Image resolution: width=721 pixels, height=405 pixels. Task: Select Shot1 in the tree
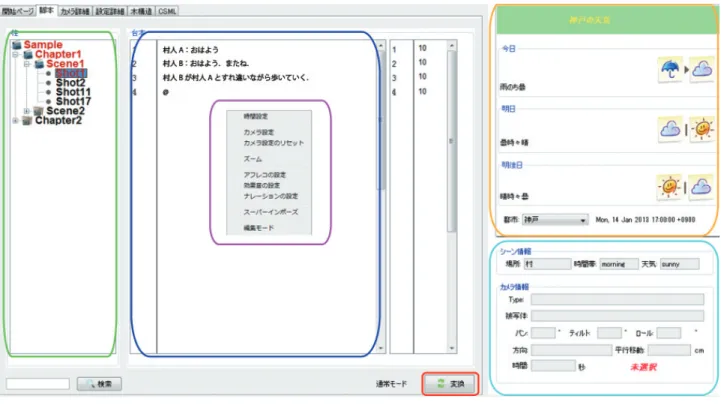(70, 73)
